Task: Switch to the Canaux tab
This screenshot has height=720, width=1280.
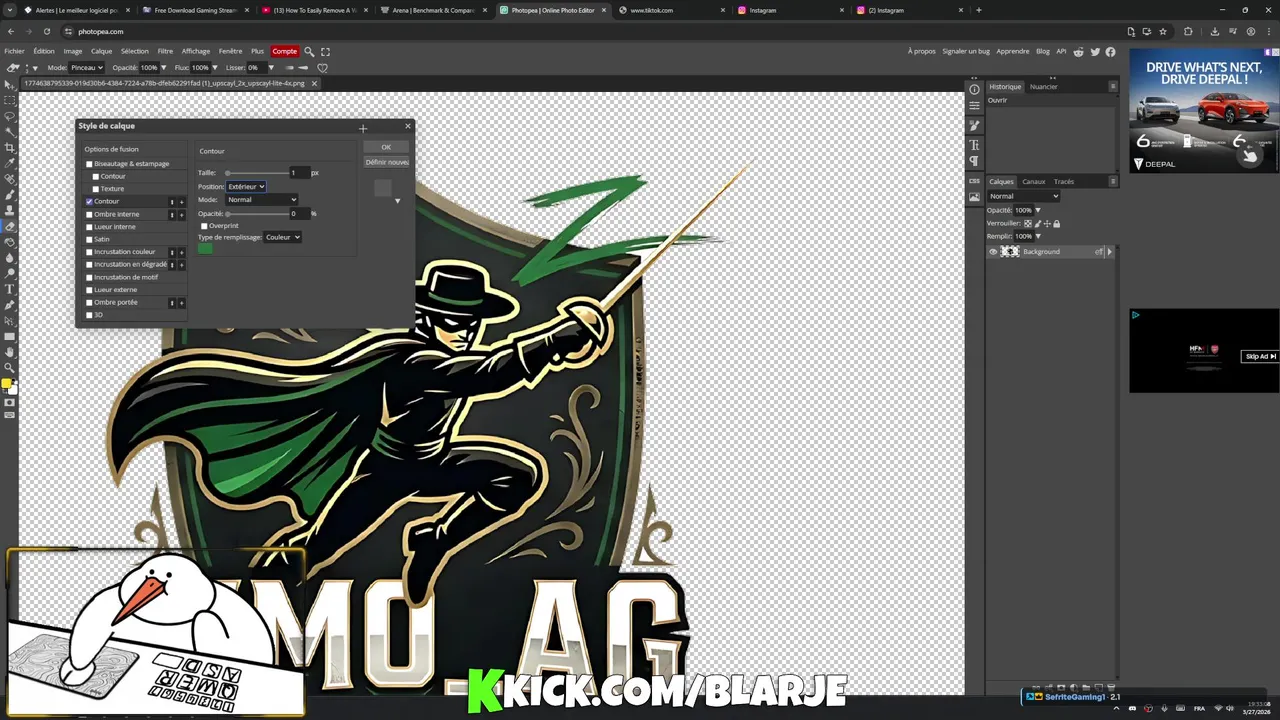Action: click(x=1033, y=182)
